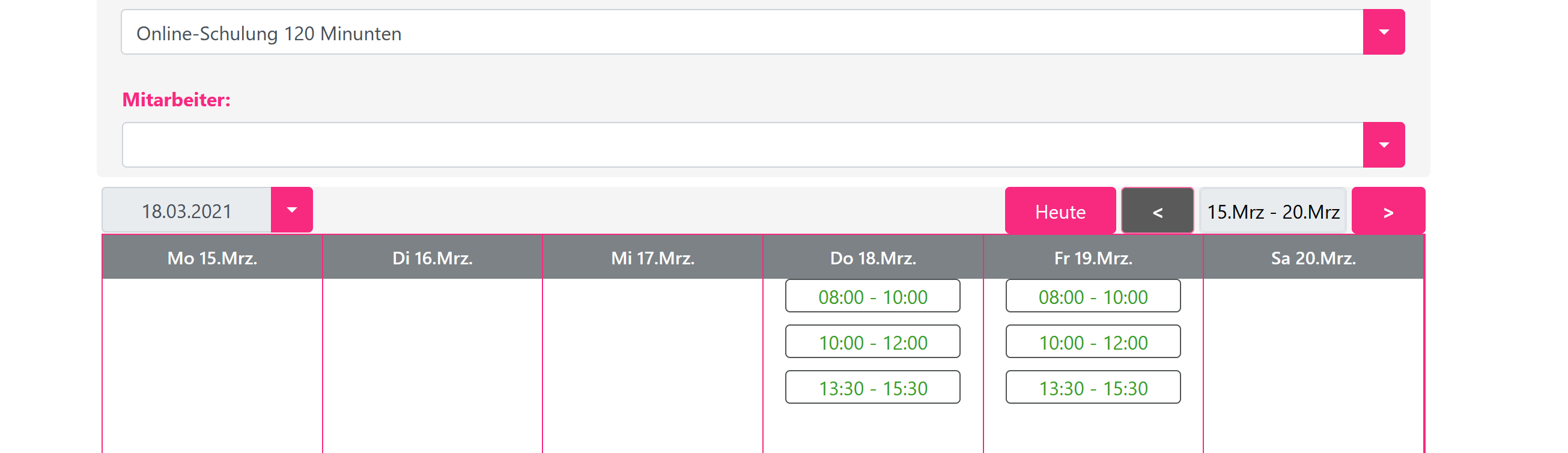Go to next week with > button
Viewport: 1568px width, 453px height.
[1388, 211]
